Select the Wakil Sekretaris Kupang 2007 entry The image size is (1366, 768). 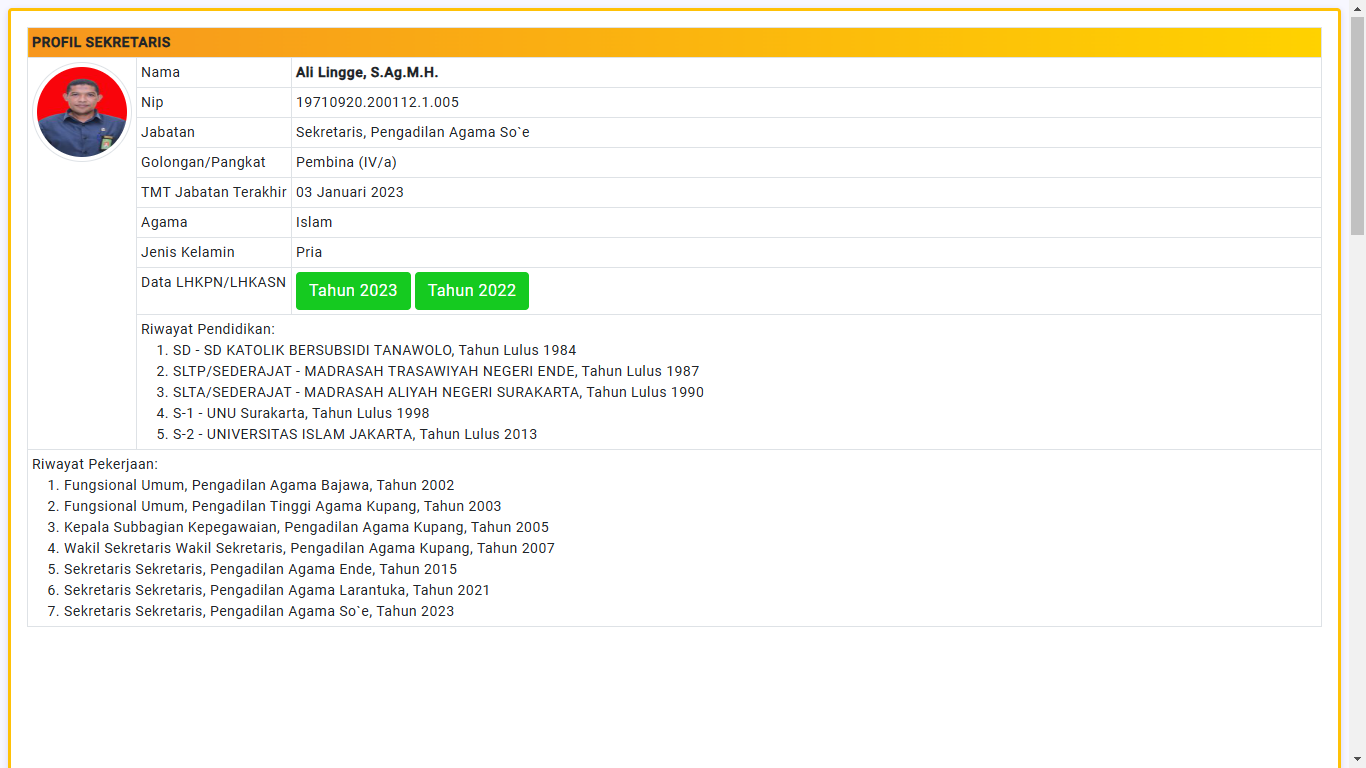pos(309,548)
